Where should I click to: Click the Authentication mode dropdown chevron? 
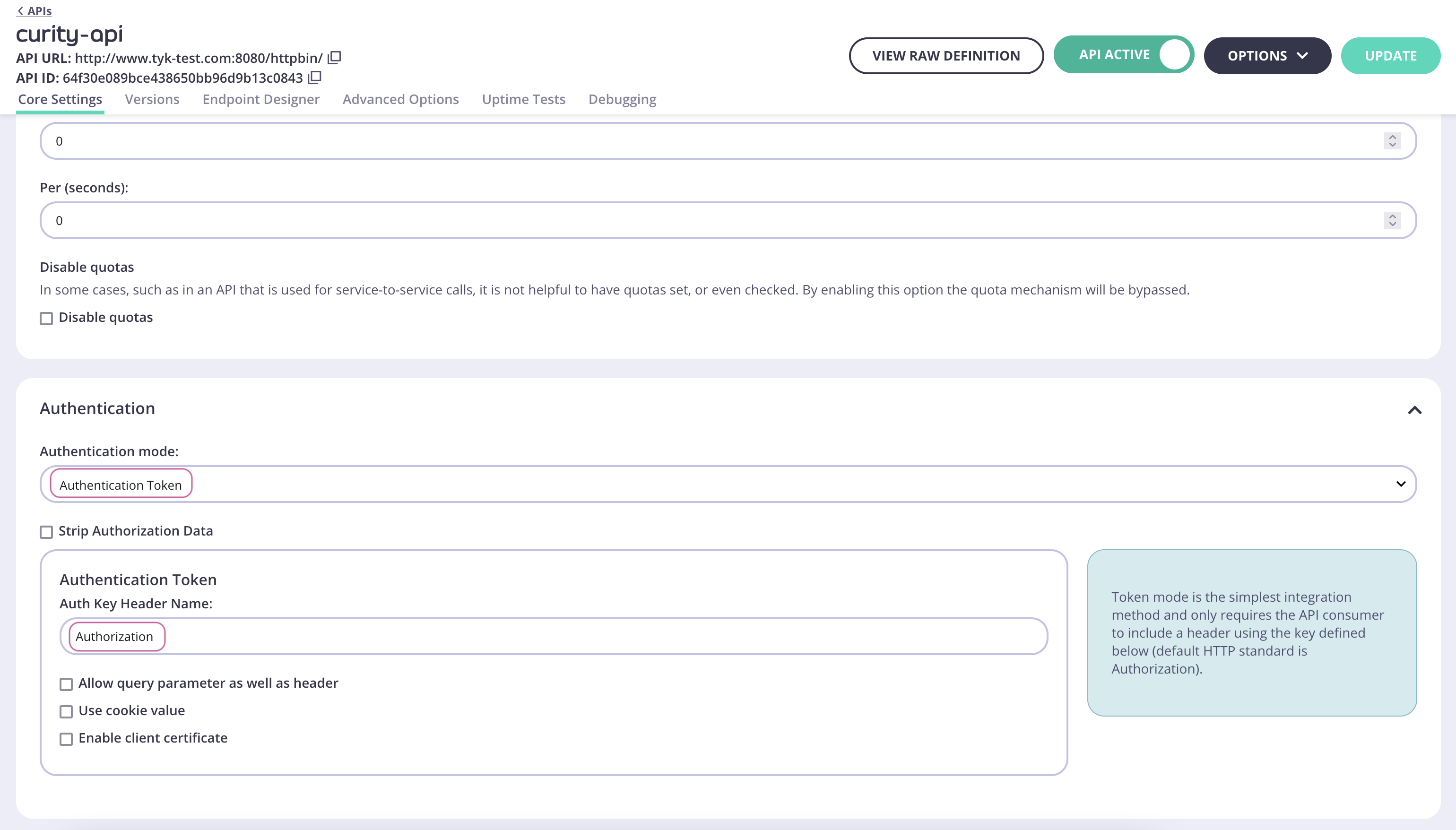coord(1401,484)
